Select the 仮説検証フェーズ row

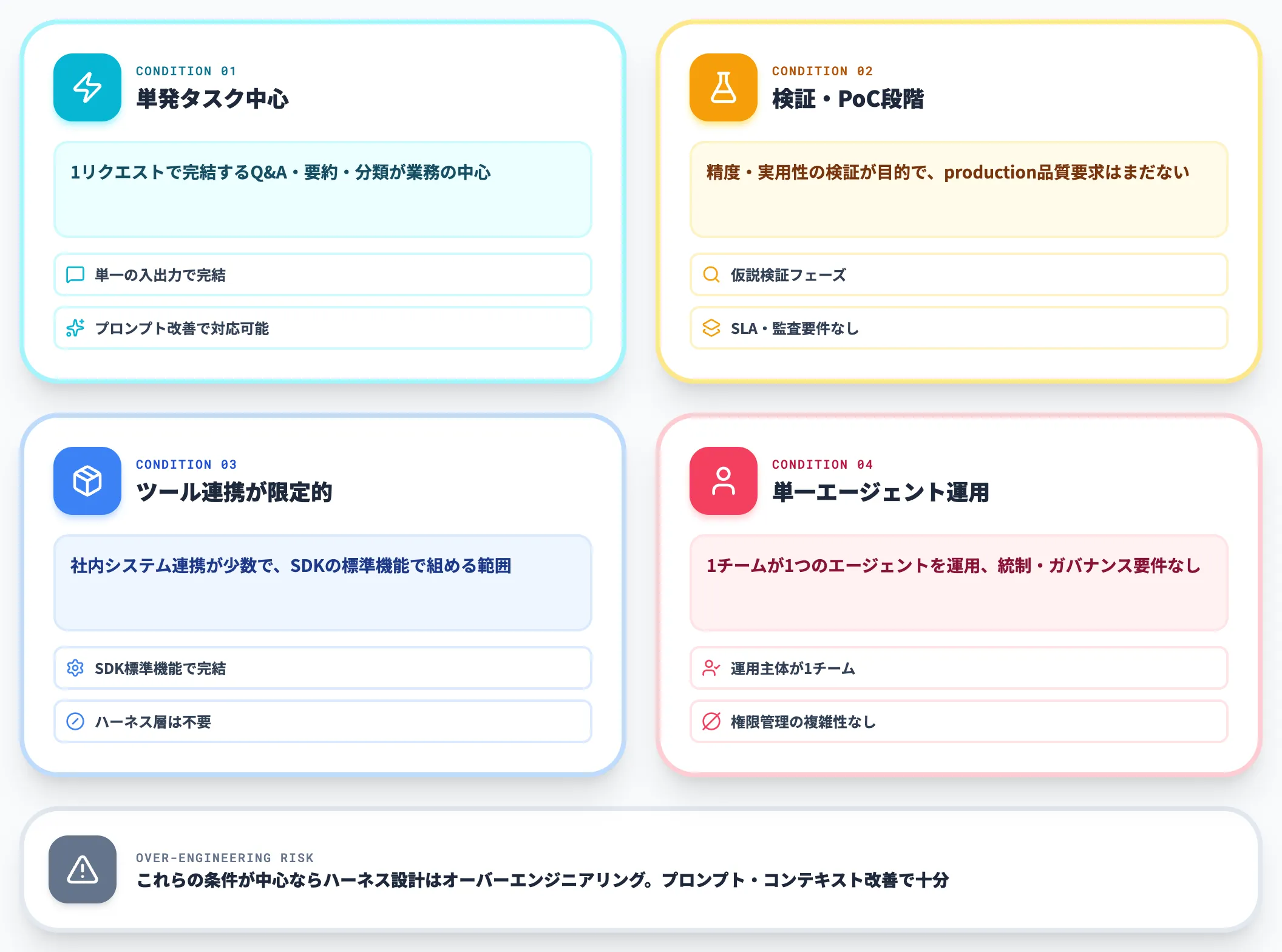tap(959, 275)
